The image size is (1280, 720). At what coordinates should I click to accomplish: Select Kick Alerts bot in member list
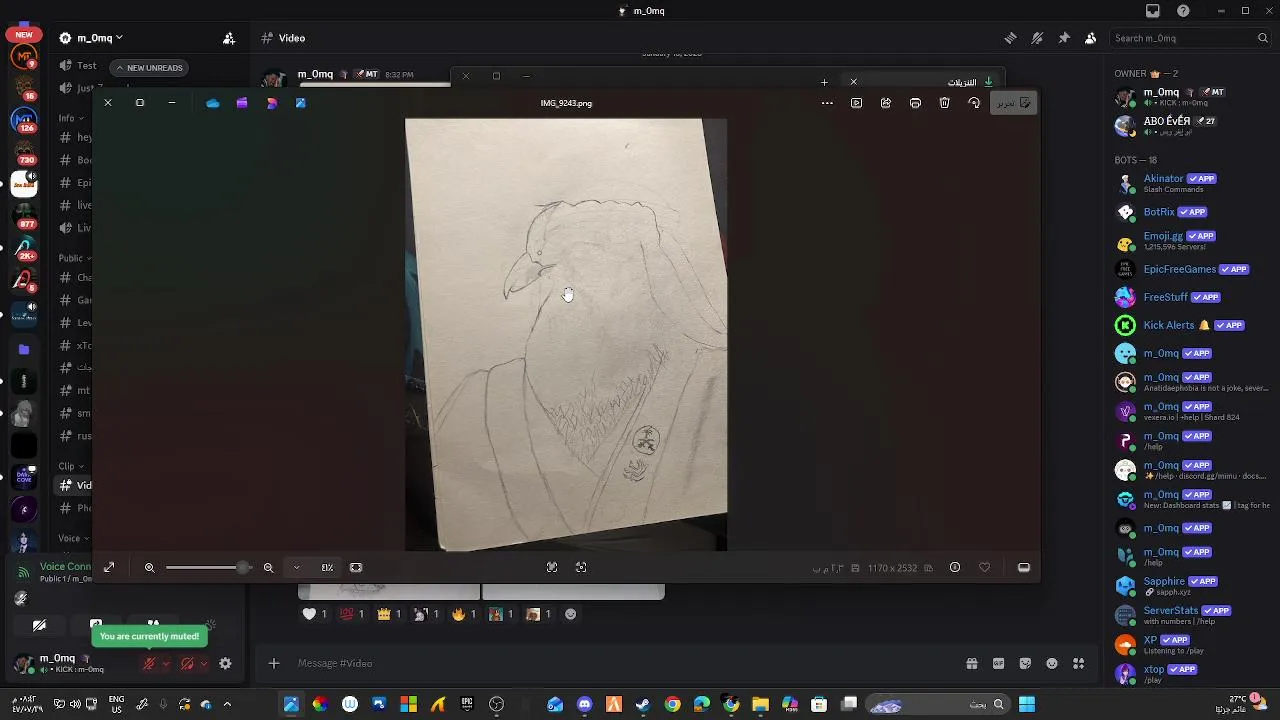coord(1190,325)
